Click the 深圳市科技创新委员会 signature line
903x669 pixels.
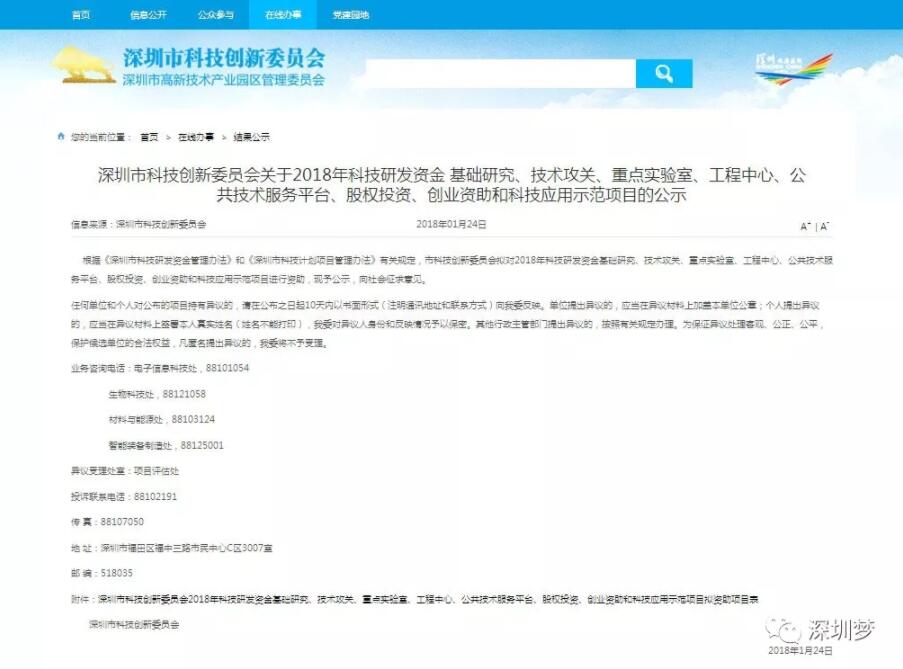(x=134, y=625)
